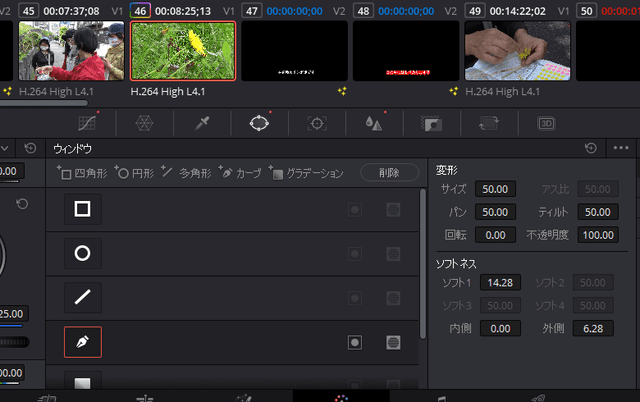Select clip 45 thumbnail with people

coord(71,51)
